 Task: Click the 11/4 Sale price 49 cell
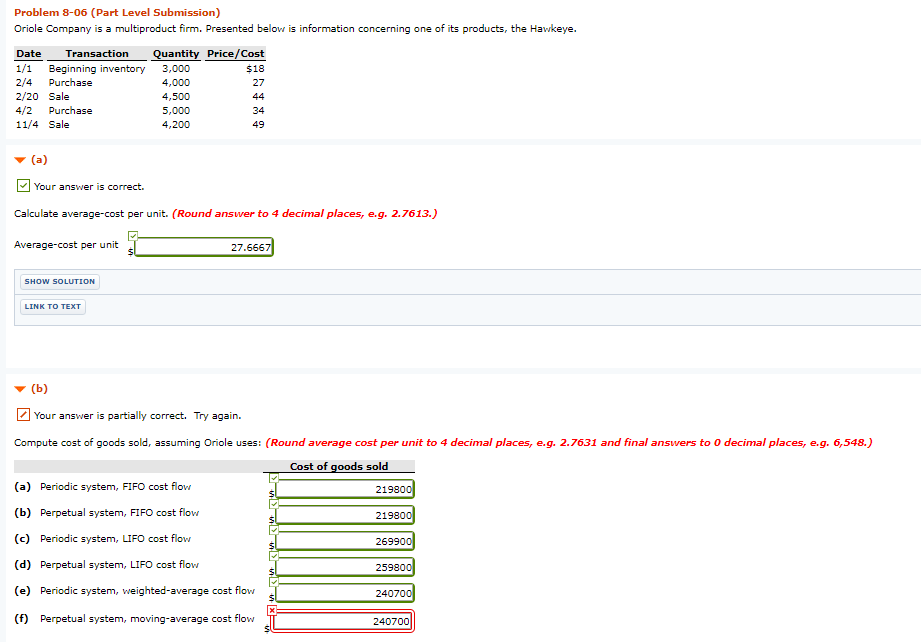tap(258, 125)
